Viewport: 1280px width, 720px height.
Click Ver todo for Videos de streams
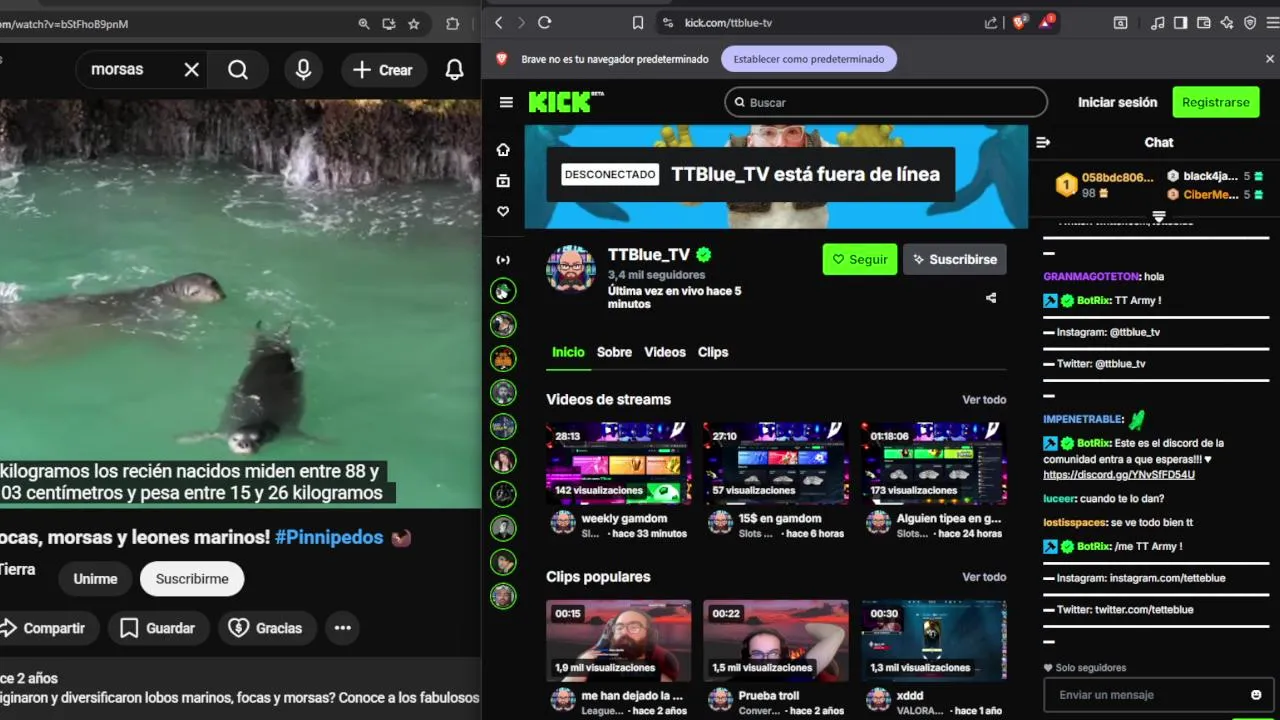pyautogui.click(x=984, y=400)
